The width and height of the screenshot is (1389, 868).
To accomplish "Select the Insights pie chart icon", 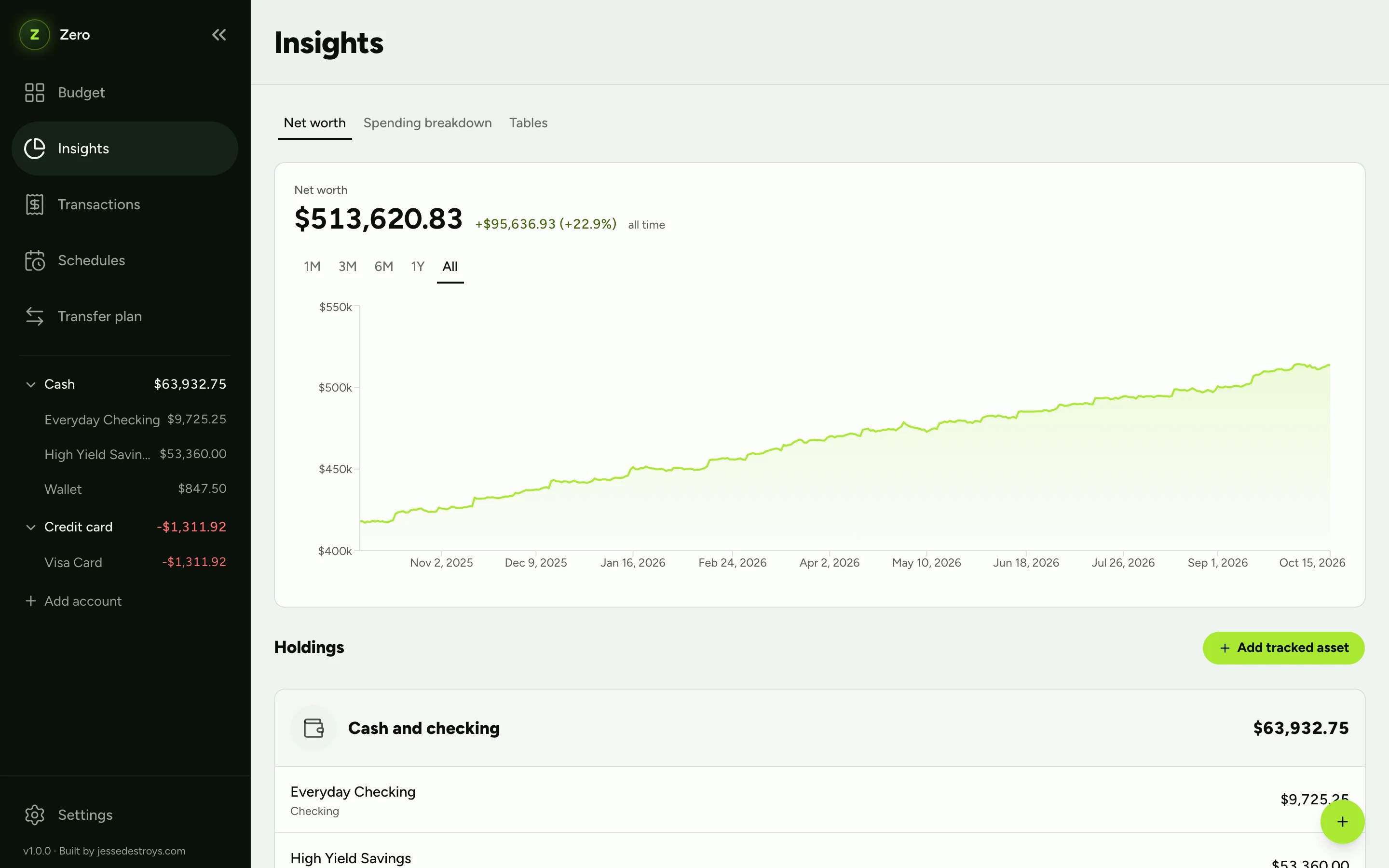I will [34, 148].
